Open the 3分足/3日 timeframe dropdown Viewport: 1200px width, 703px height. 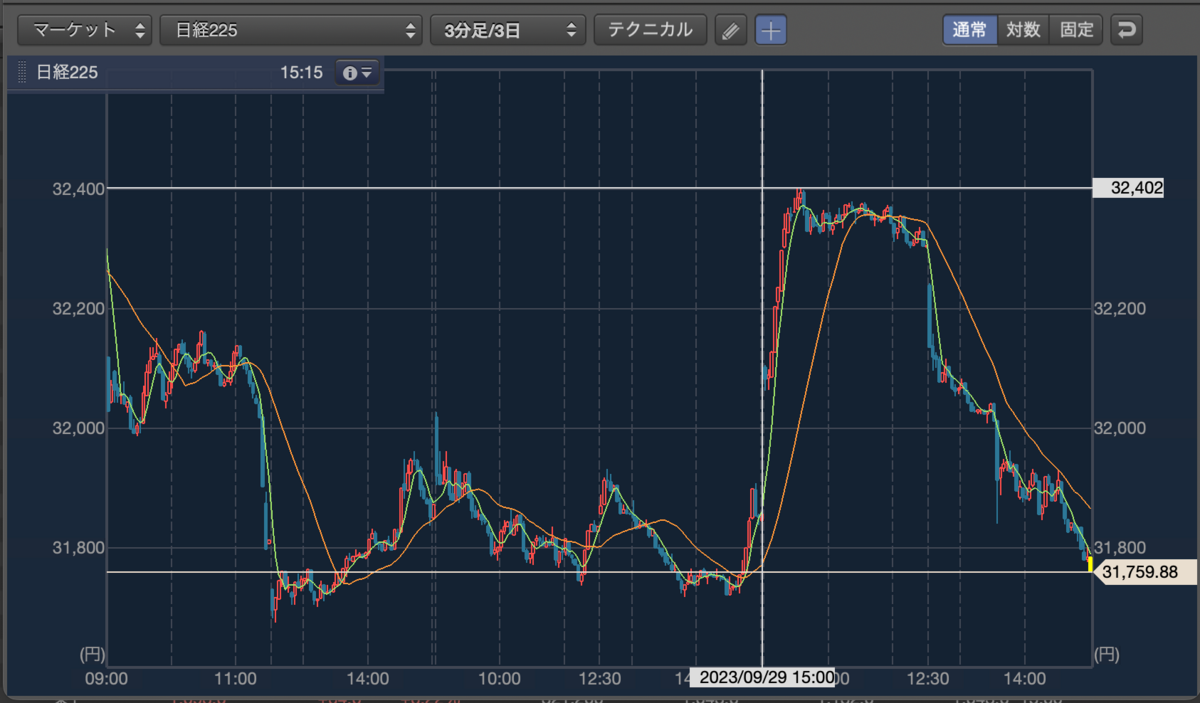coord(508,30)
